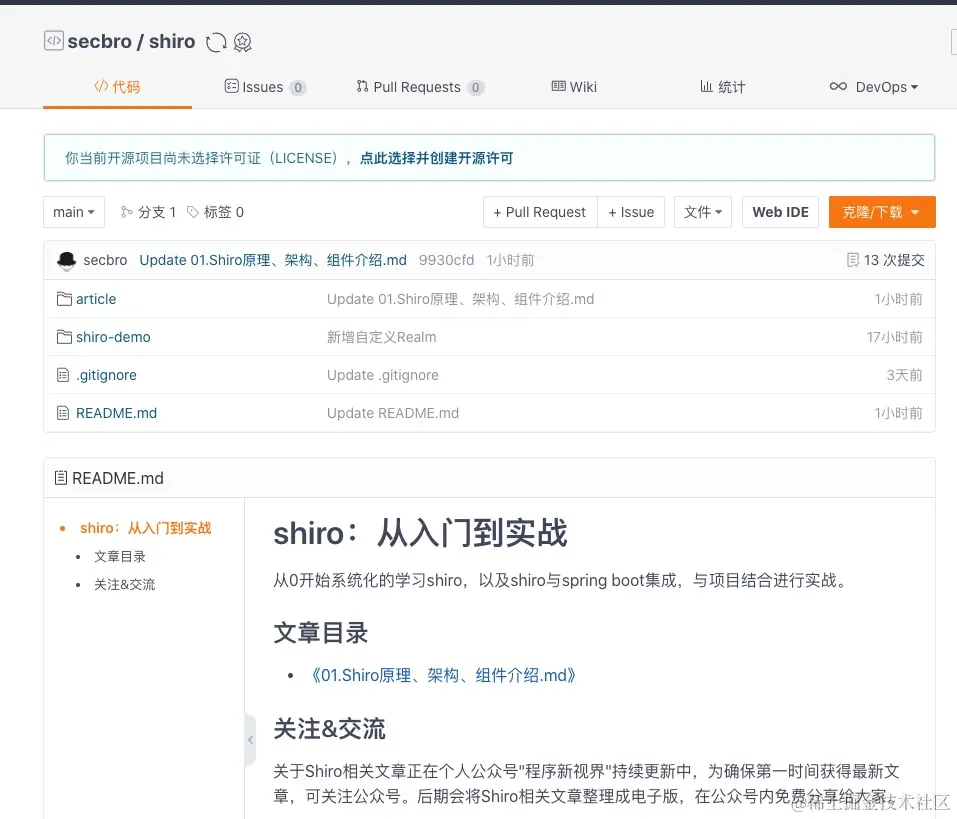The width and height of the screenshot is (957, 819).
Task: Click the + Pull Request button
Action: coord(539,212)
